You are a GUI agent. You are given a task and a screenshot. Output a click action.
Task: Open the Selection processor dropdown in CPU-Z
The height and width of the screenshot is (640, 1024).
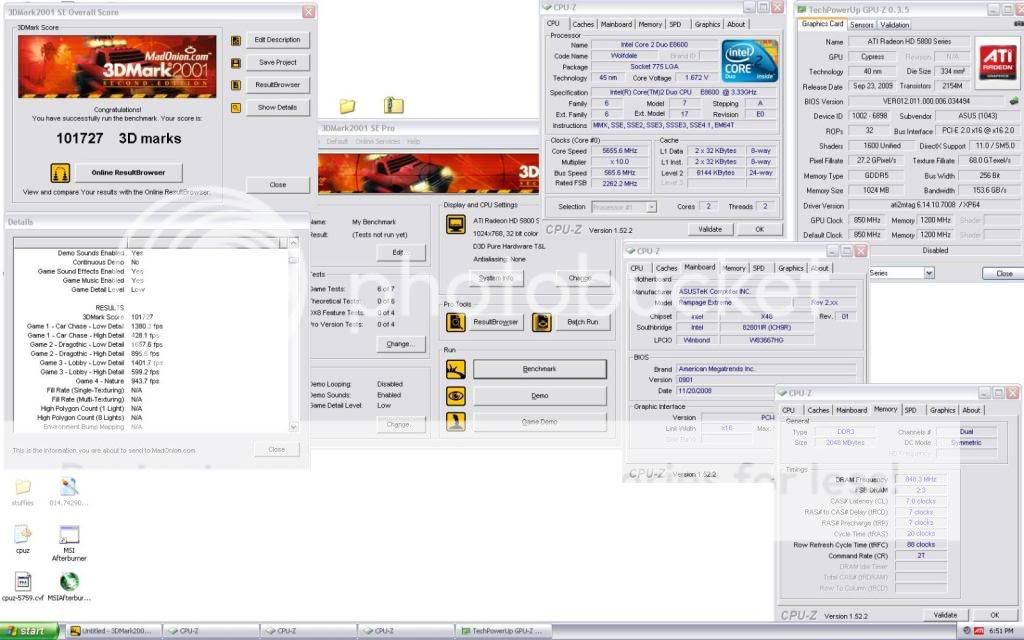point(651,207)
